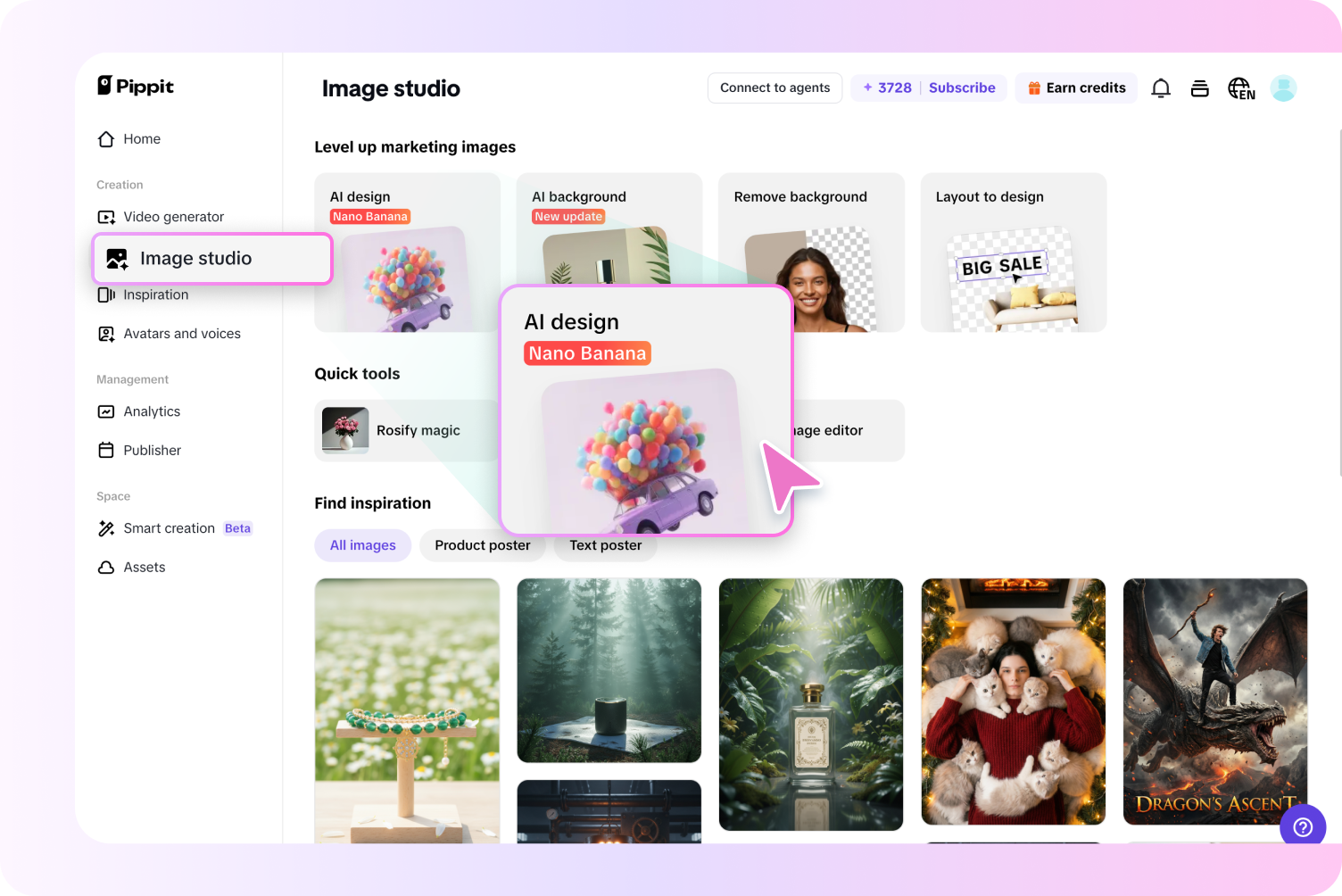Select the All images filter
The height and width of the screenshot is (896, 1342).
coord(362,545)
